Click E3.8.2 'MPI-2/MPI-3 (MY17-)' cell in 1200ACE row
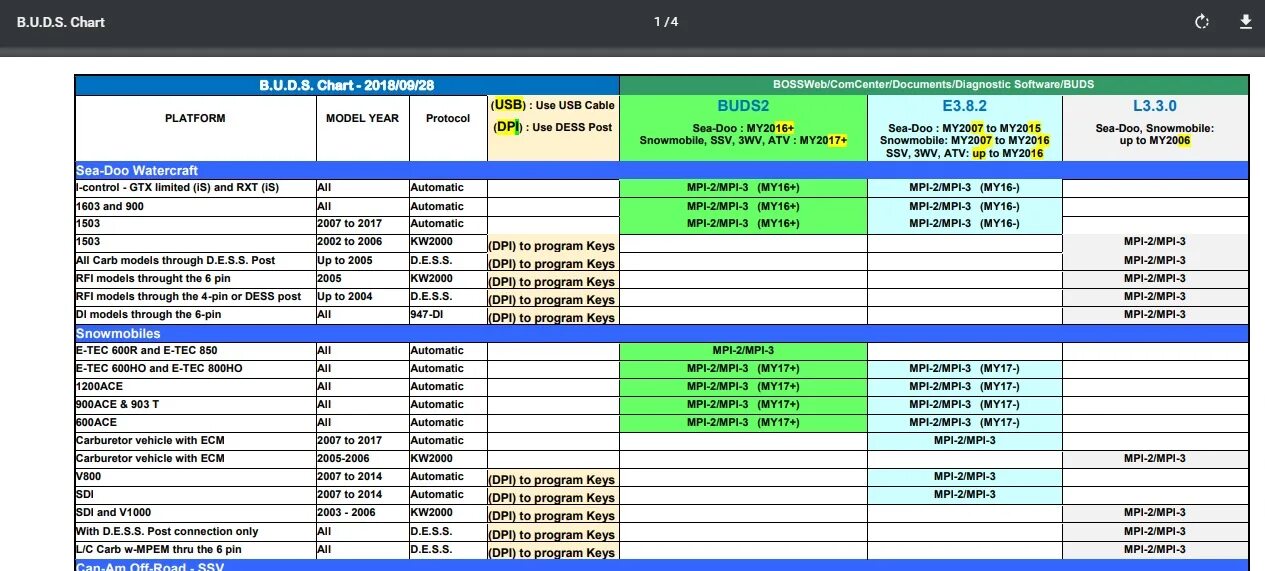This screenshot has width=1265, height=571. pyautogui.click(x=964, y=387)
